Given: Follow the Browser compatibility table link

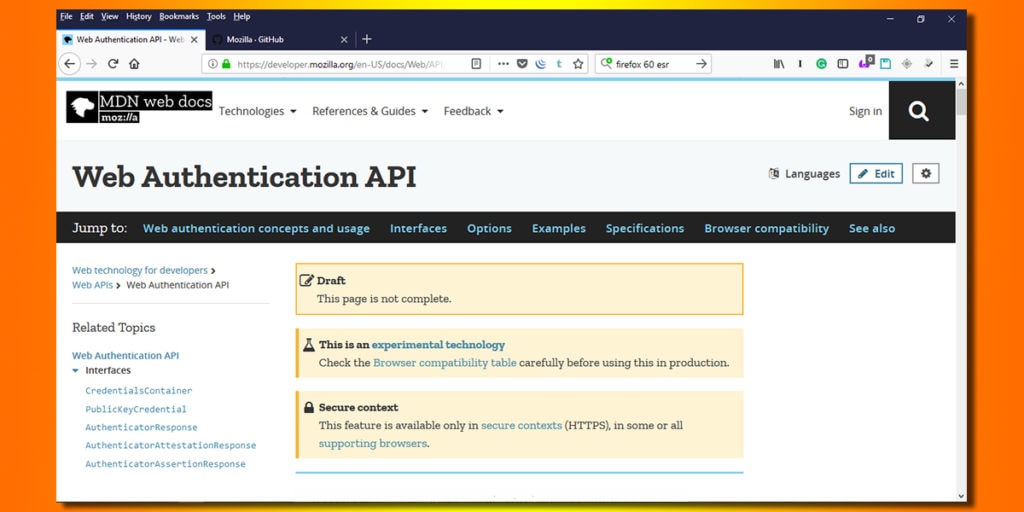Looking at the screenshot, I should click(444, 363).
